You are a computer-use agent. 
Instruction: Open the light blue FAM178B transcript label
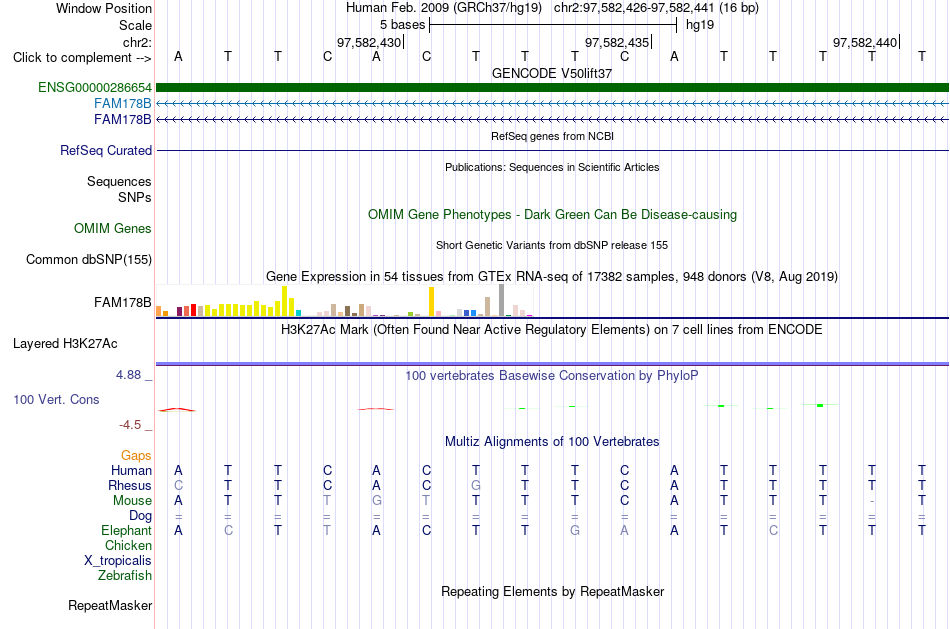pos(122,104)
